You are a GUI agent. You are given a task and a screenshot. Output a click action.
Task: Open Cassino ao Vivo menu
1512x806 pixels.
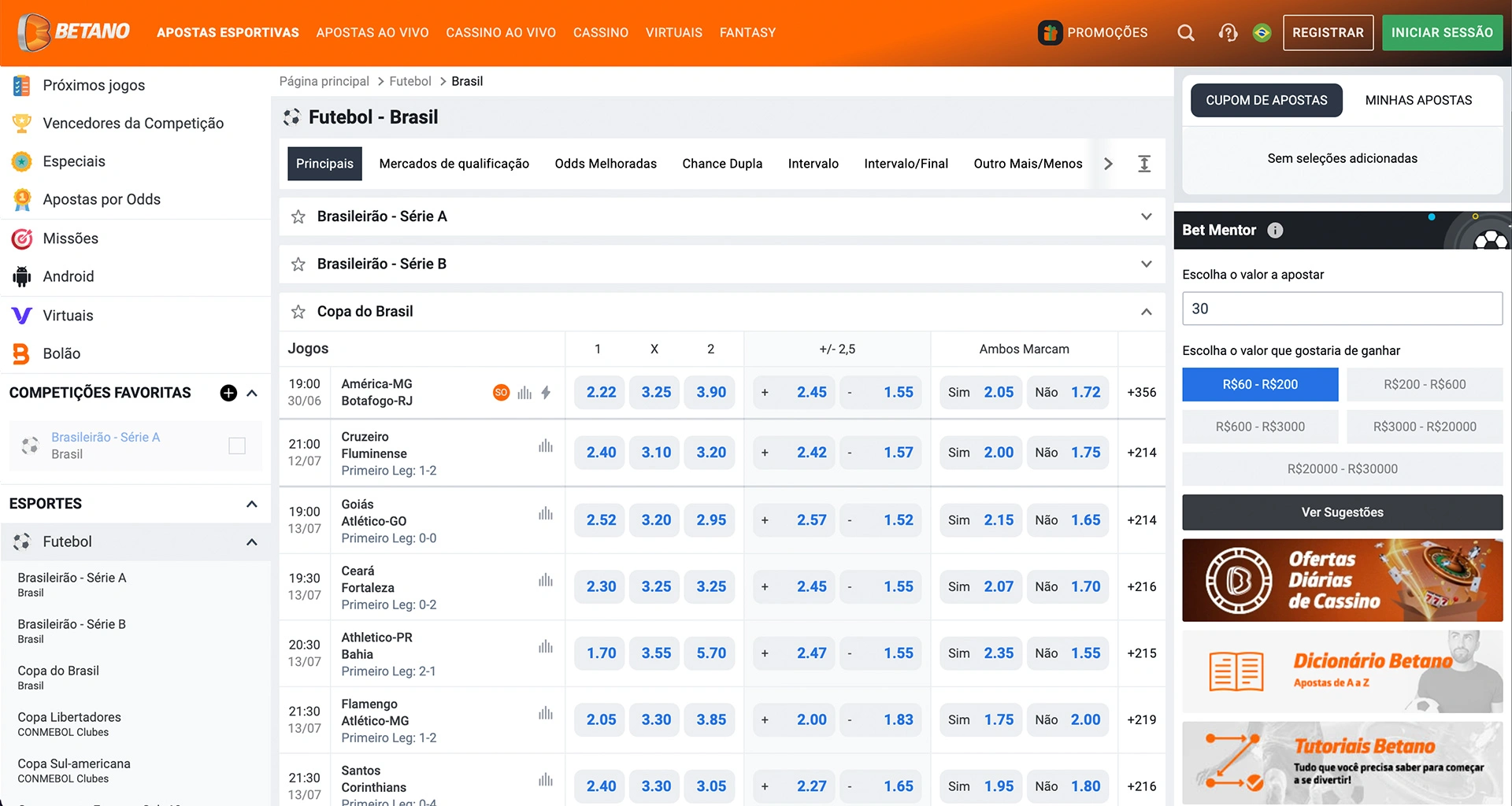coord(501,32)
